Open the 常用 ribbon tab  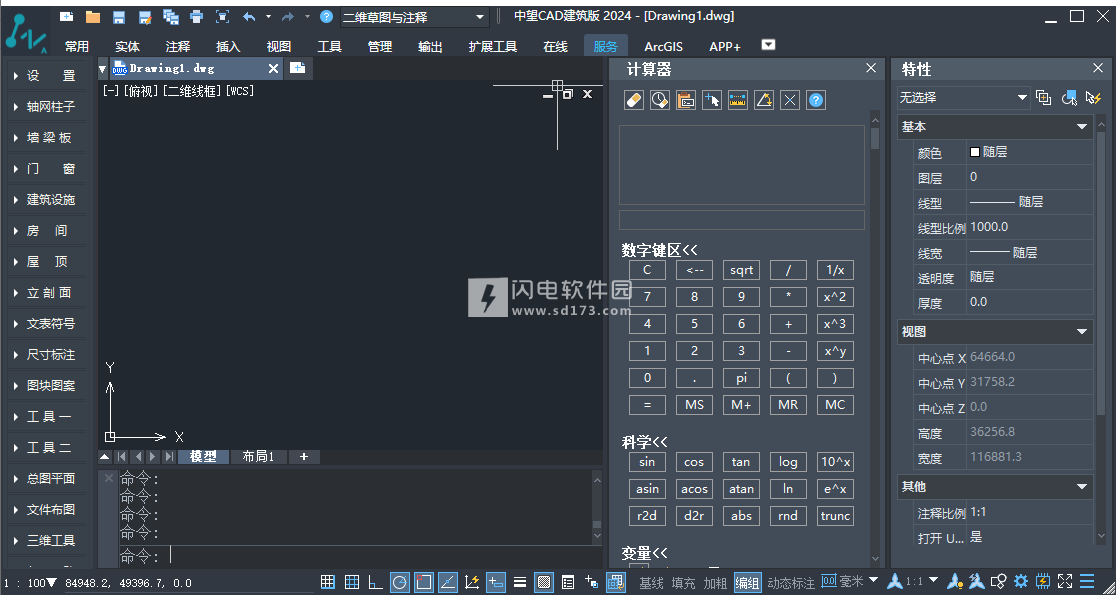click(x=77, y=47)
